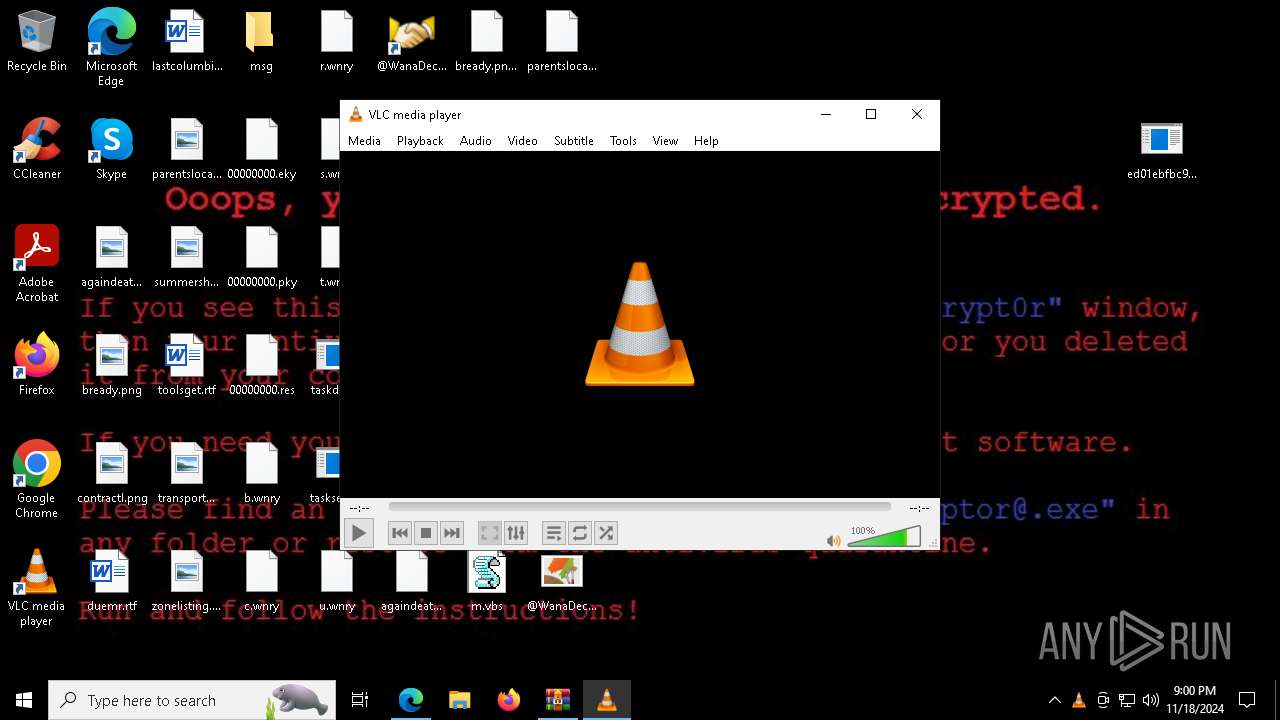The height and width of the screenshot is (720, 1280).
Task: Select the Skype desktop shortcut
Action: tap(111, 149)
